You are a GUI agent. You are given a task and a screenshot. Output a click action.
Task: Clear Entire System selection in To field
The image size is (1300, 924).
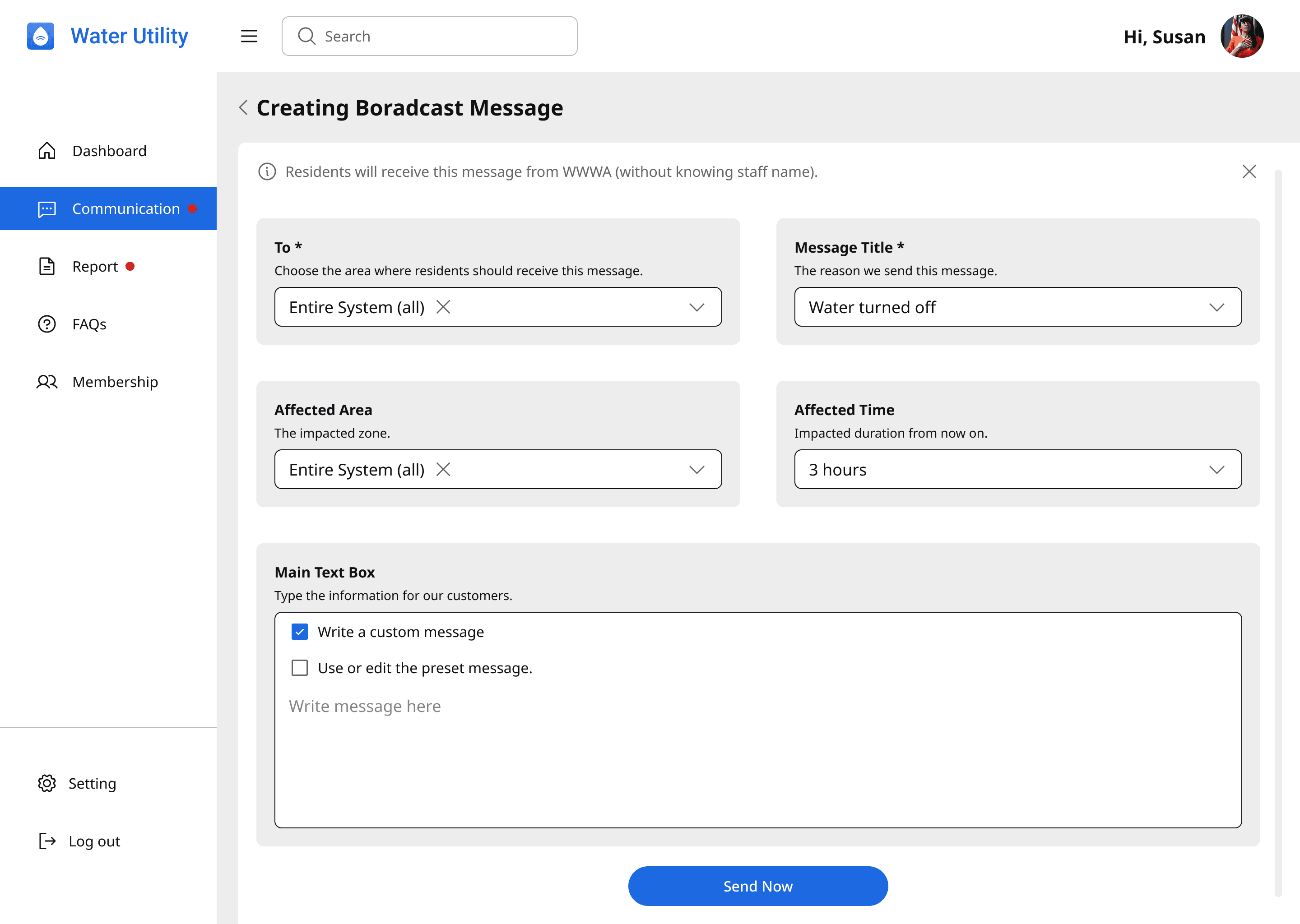(x=443, y=307)
